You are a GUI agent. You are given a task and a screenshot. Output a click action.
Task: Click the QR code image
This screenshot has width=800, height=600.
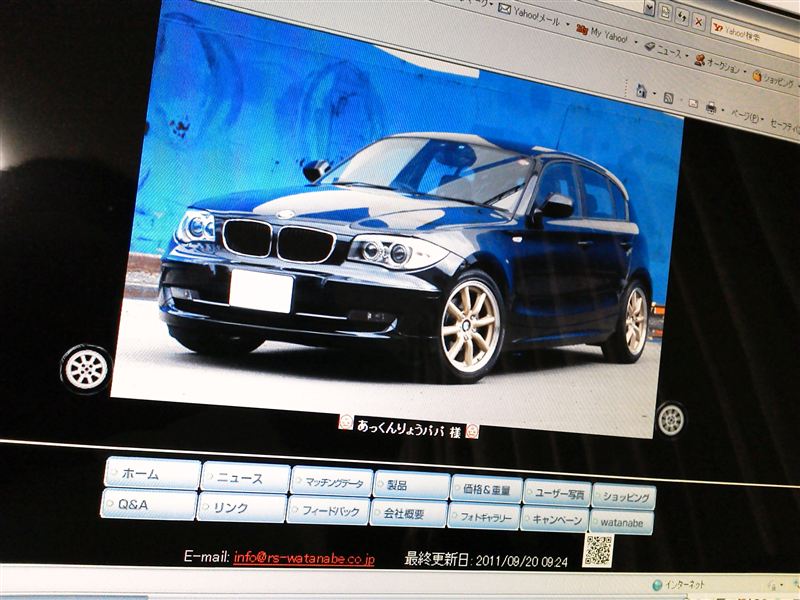click(597, 551)
